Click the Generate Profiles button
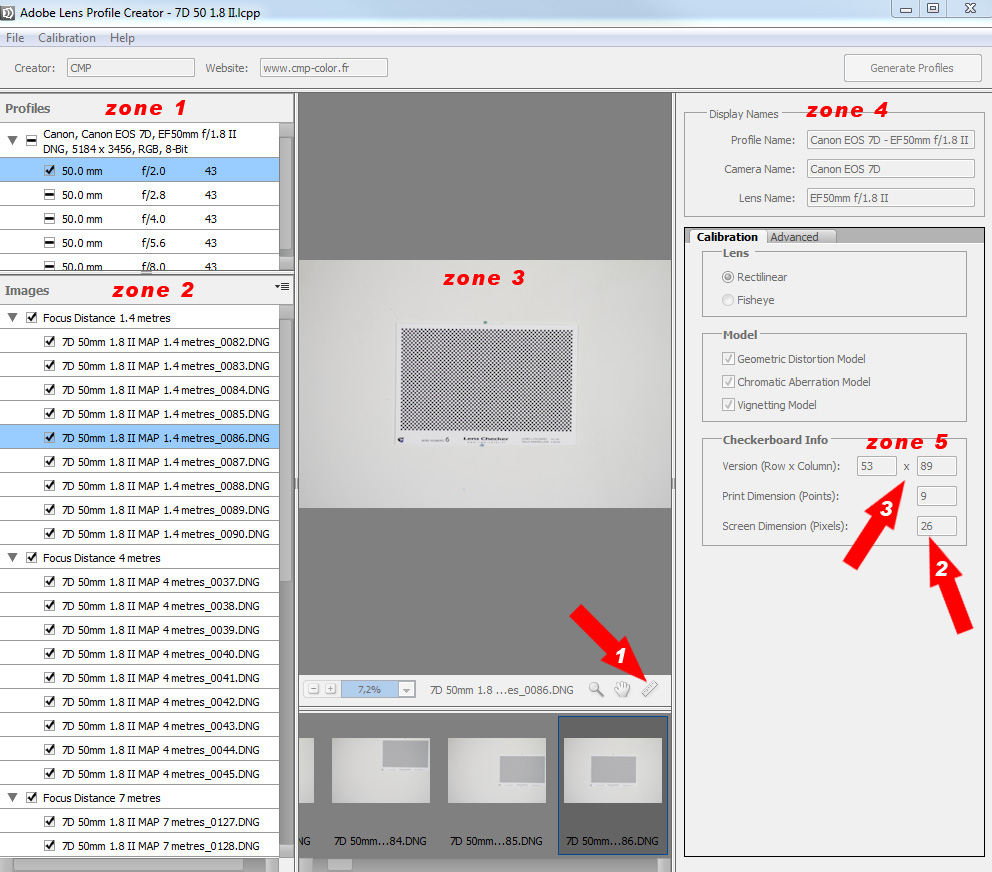The width and height of the screenshot is (992, 872). point(912,68)
